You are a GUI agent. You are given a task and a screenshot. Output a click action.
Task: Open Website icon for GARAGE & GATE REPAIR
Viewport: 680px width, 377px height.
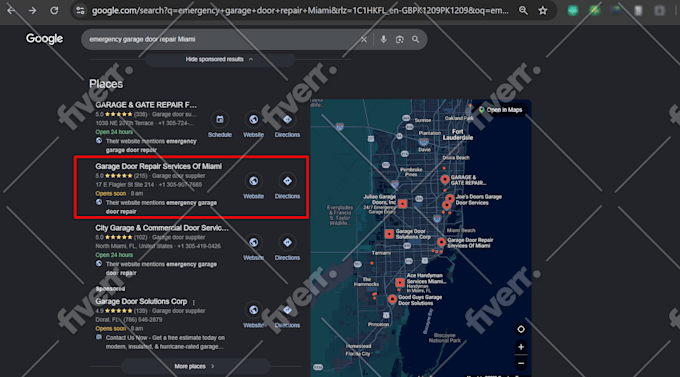[x=254, y=119]
